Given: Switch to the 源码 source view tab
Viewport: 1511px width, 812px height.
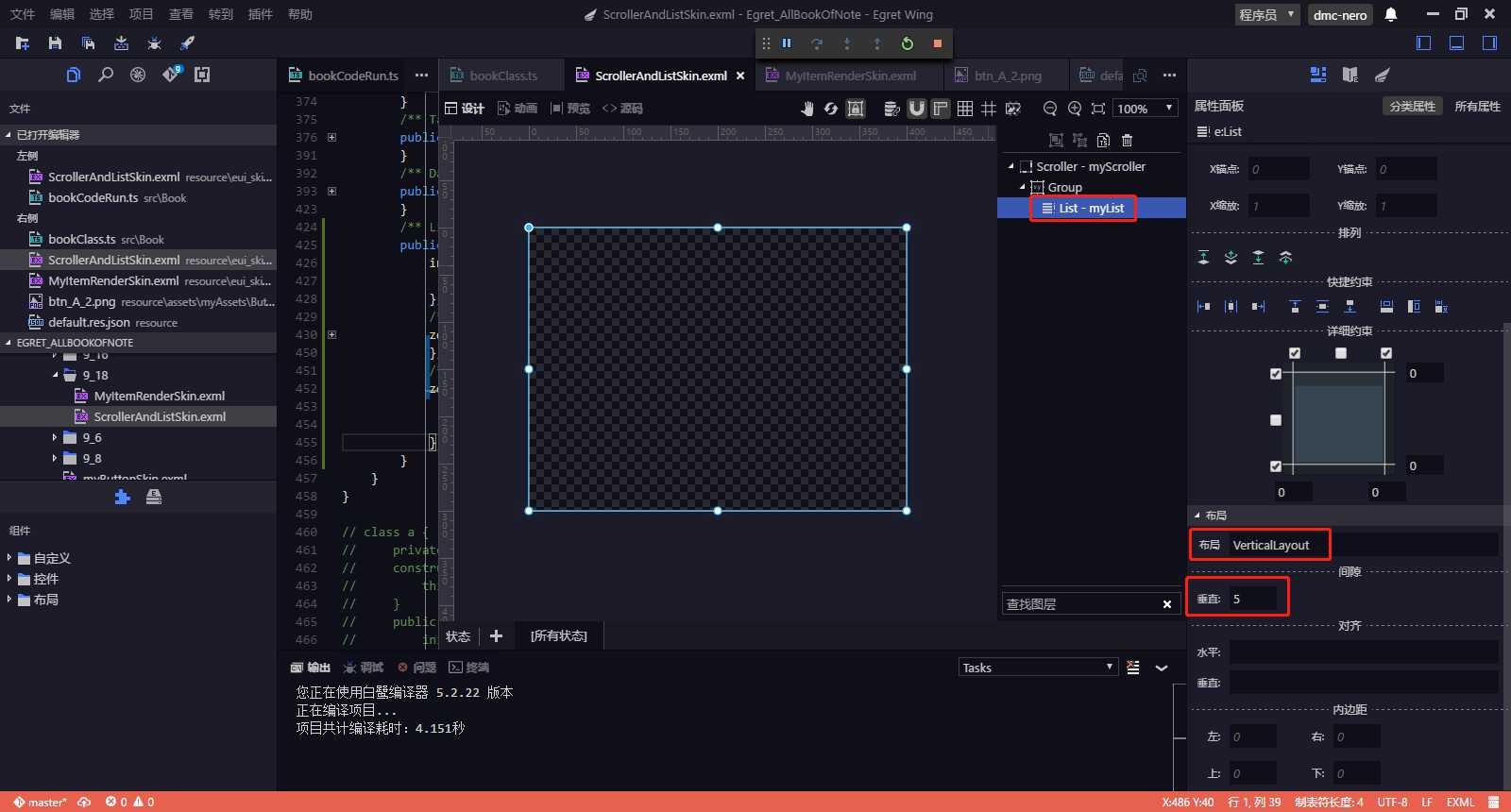Looking at the screenshot, I should click(623, 109).
